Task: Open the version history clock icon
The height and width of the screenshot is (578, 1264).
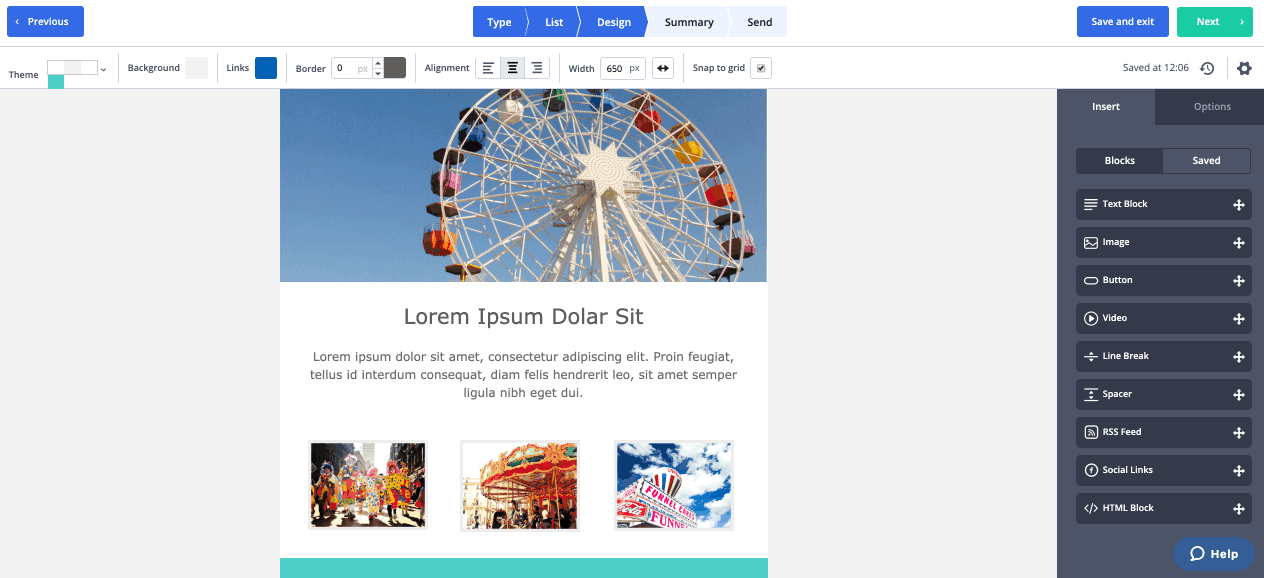Action: pyautogui.click(x=1207, y=68)
